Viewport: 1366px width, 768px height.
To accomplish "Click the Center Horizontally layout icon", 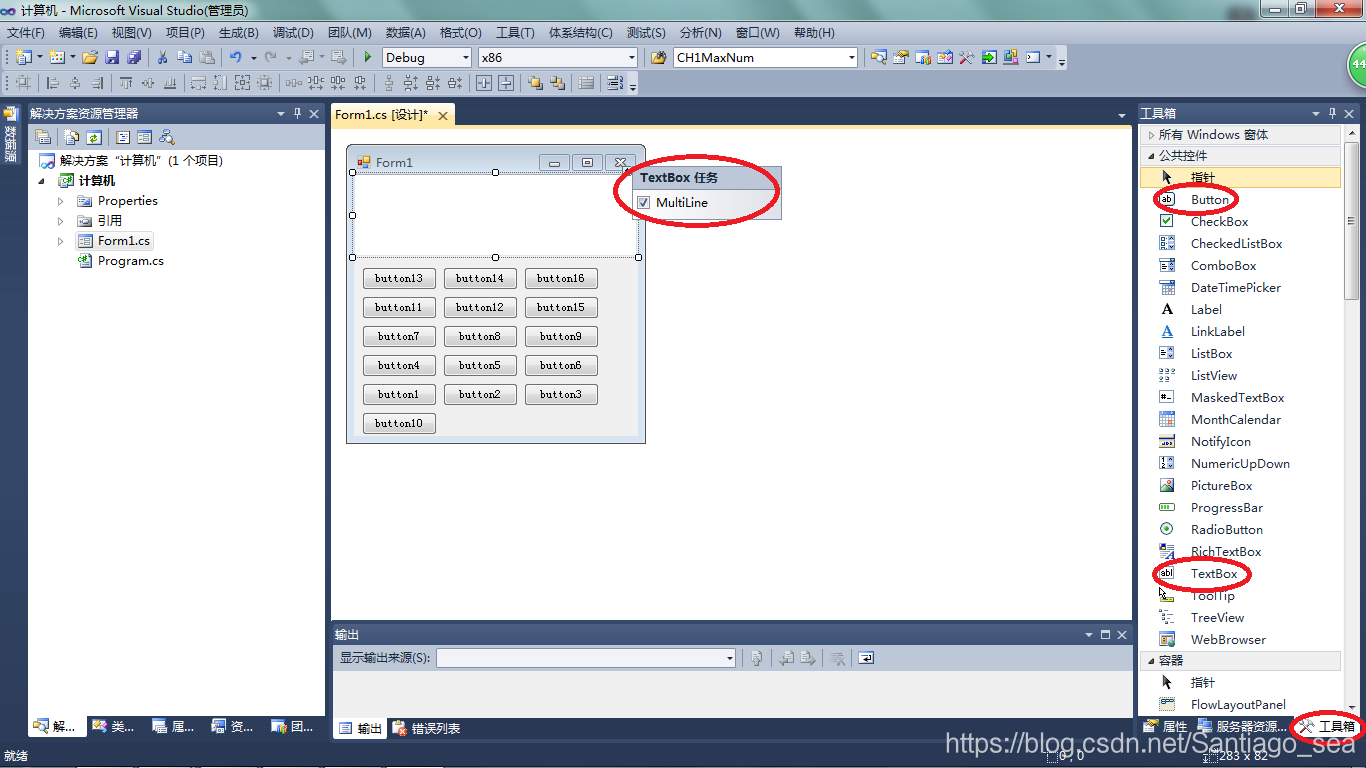I will point(483,83).
